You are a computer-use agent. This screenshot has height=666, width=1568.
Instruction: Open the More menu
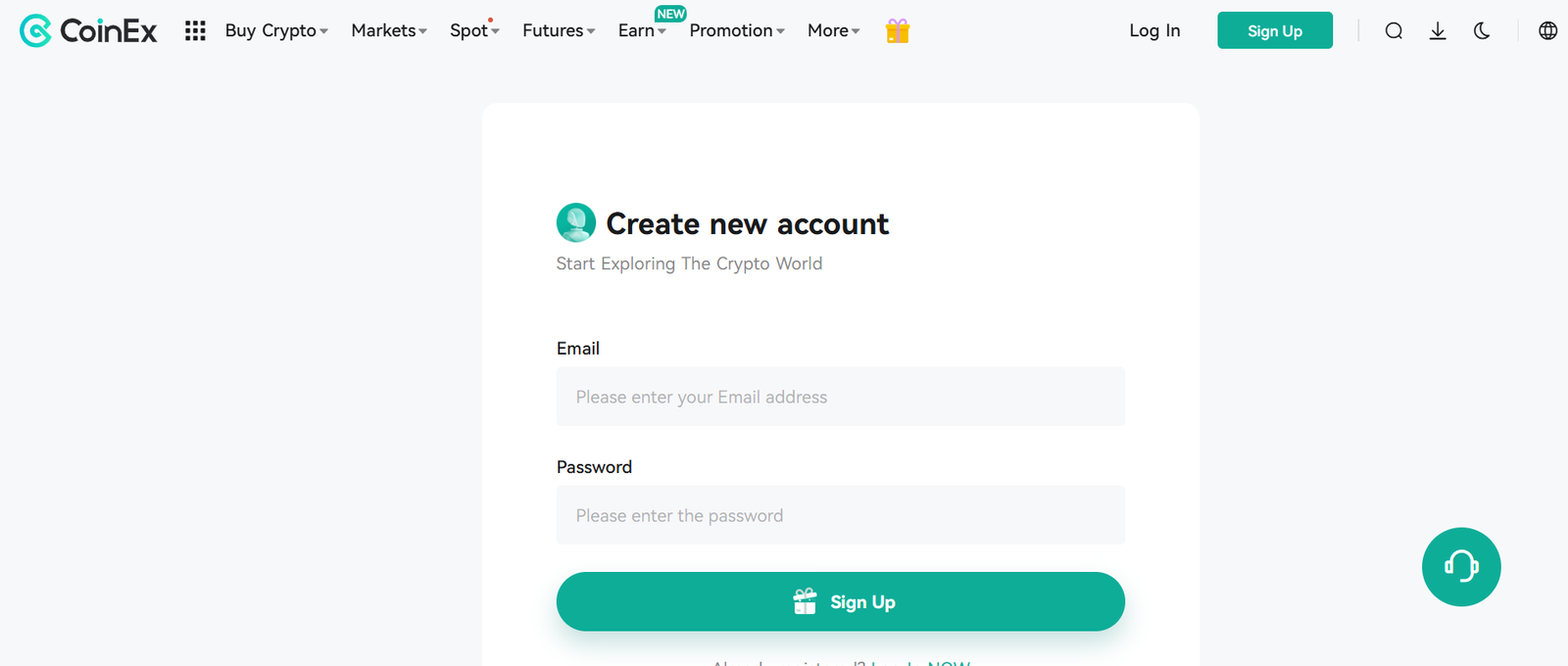833,31
